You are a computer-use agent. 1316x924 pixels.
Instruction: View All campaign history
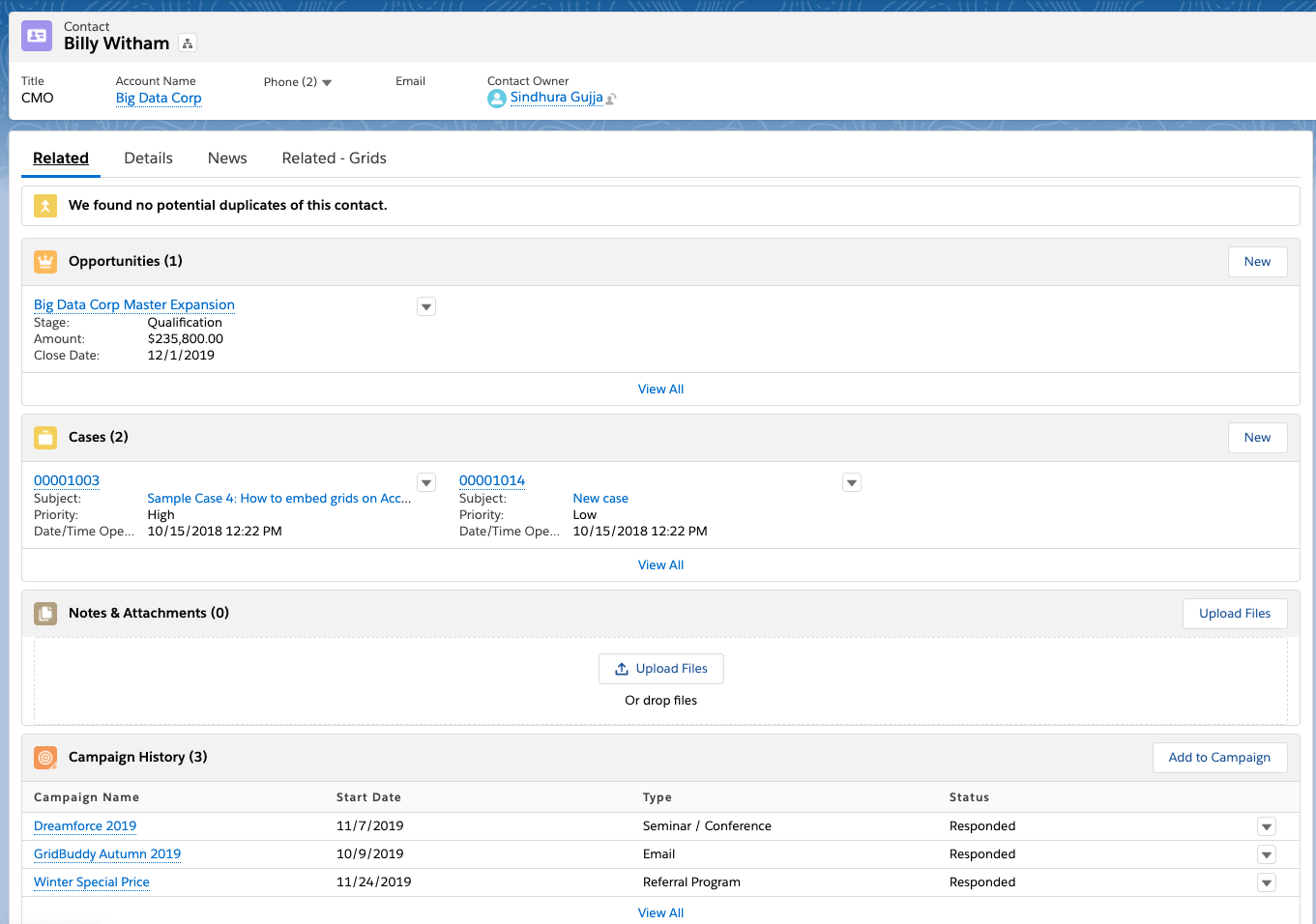pos(661,913)
